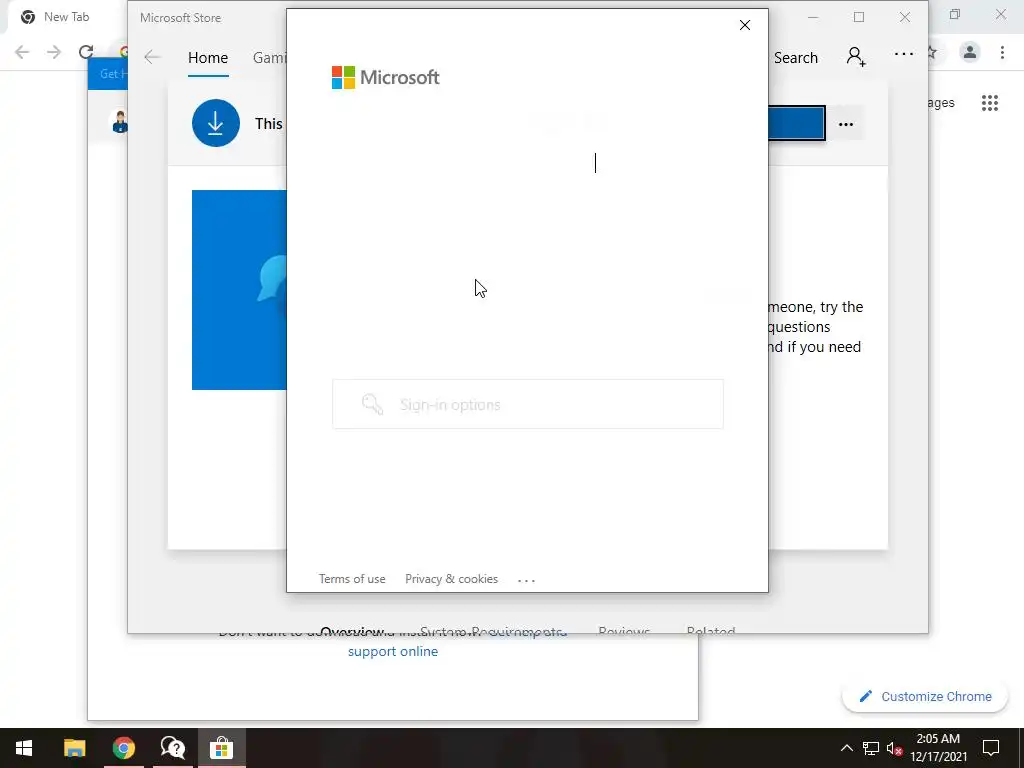Click the agent avatar icon in Get Help window
This screenshot has width=1024, height=768.
[120, 122]
